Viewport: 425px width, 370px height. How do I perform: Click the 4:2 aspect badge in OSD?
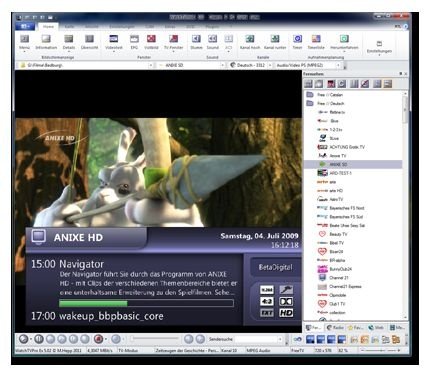click(267, 301)
